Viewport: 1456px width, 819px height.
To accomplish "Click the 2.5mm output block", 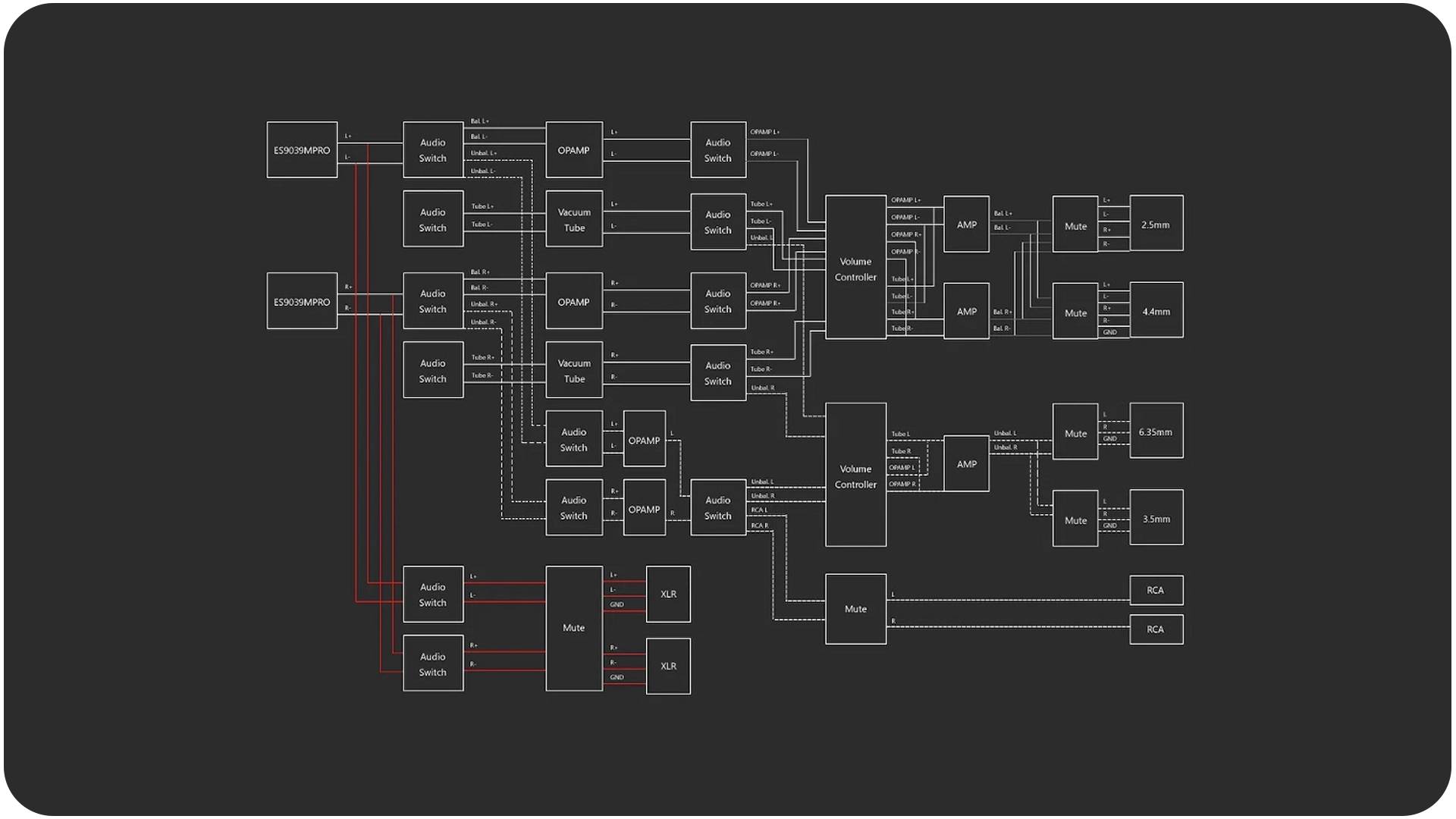I will point(1156,224).
